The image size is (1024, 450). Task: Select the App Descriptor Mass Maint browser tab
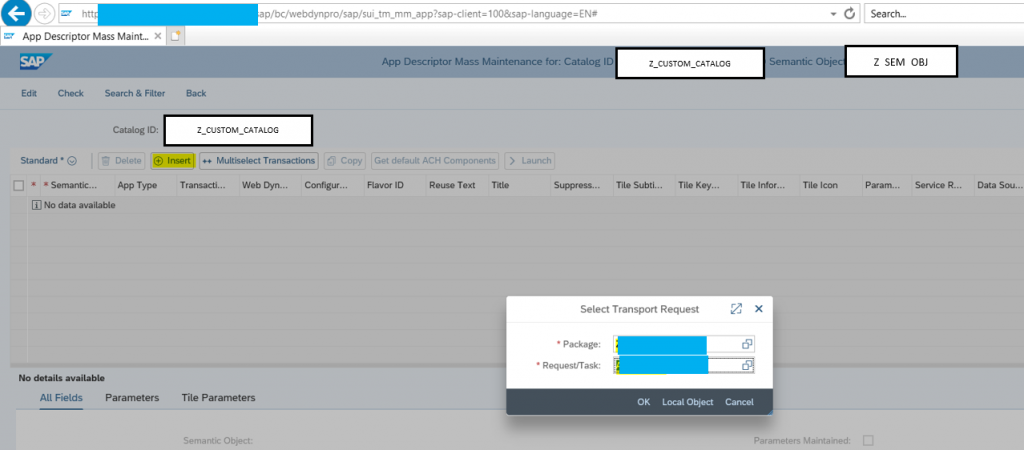(82, 37)
